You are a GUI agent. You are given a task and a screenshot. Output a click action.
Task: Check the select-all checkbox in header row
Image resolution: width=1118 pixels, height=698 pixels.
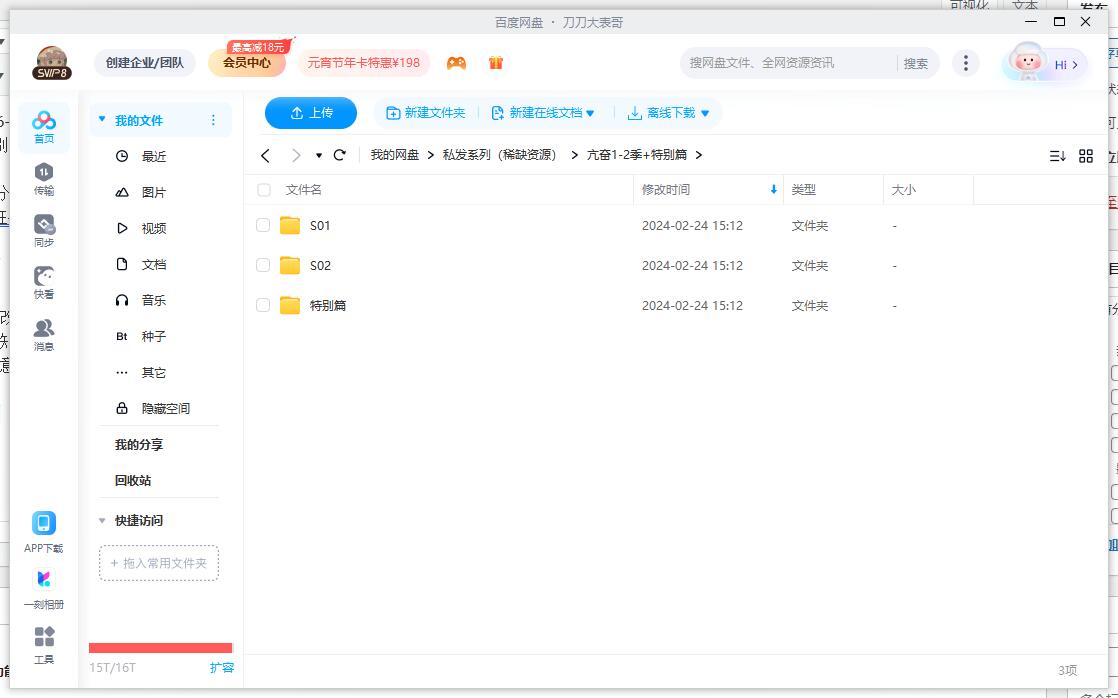[265, 189]
